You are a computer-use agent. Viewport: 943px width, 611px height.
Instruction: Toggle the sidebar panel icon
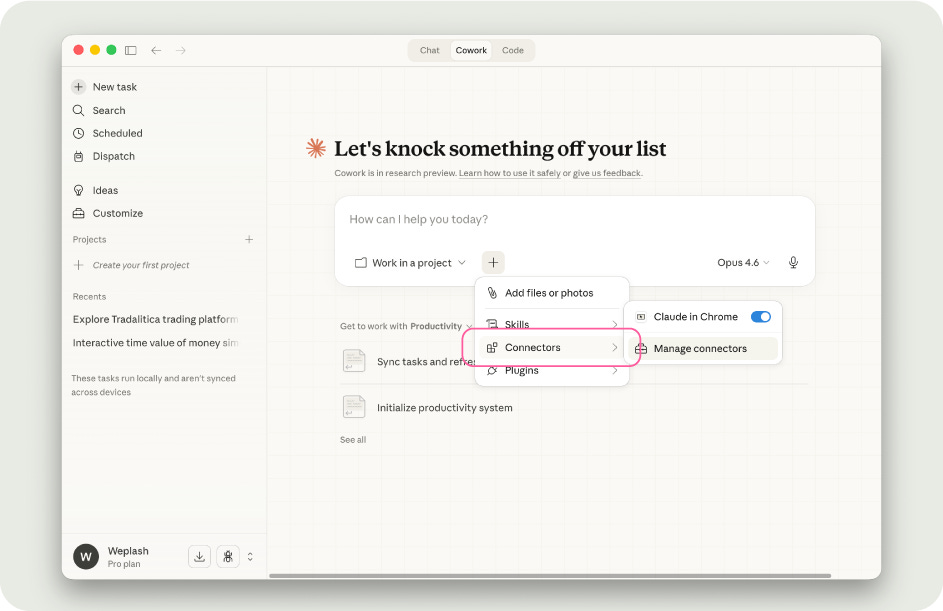pos(131,51)
